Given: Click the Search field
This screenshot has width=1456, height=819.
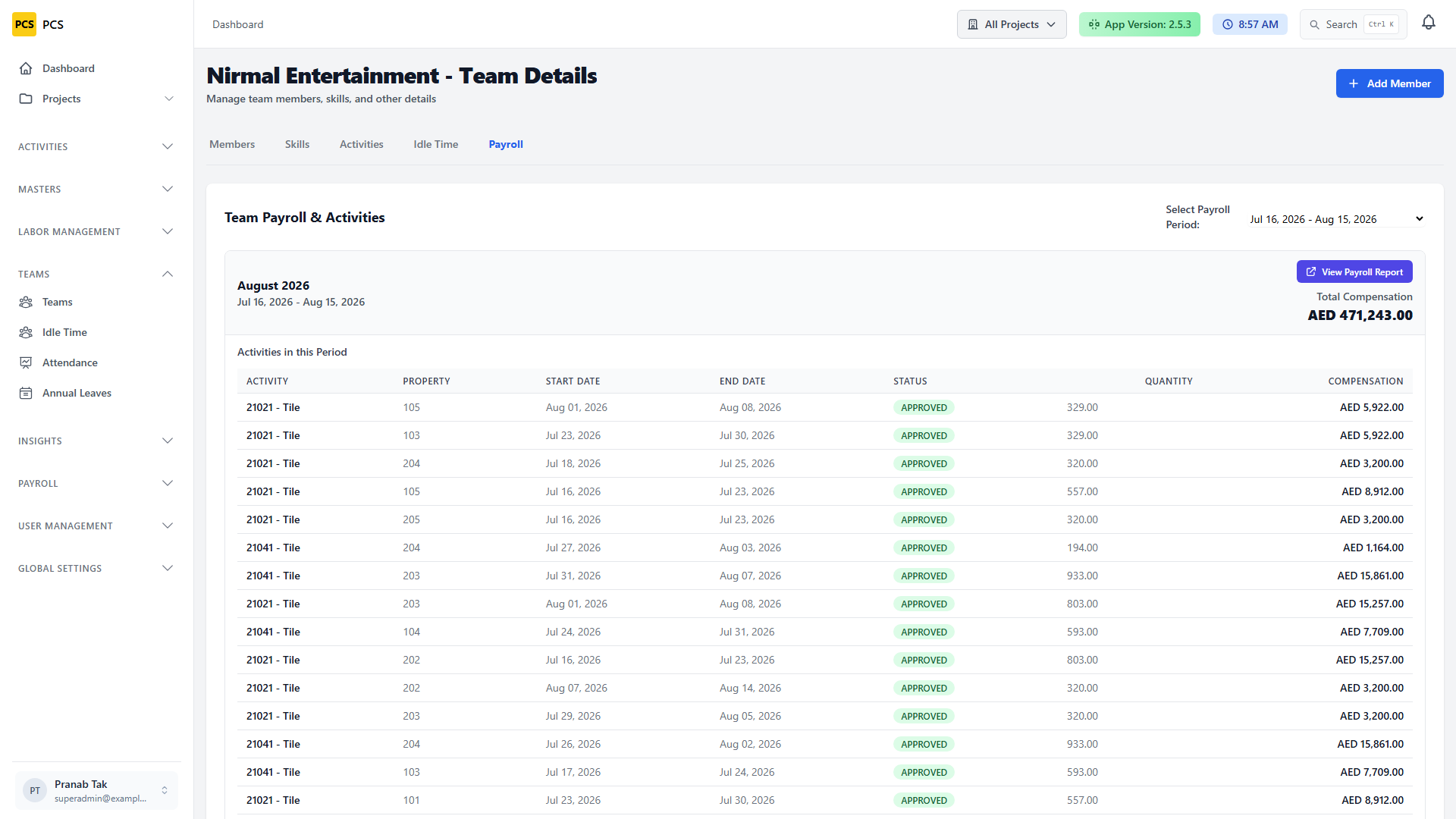Looking at the screenshot, I should click(1354, 24).
